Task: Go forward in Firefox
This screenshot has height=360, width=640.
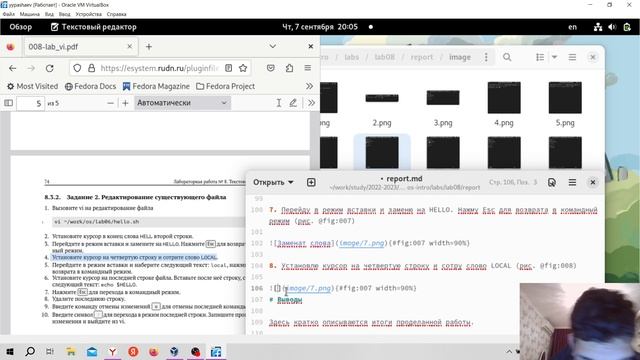Action: pyautogui.click(x=31, y=68)
